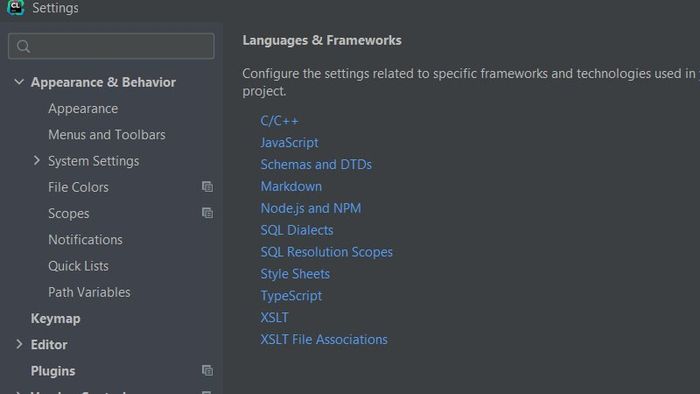Open the TypeScript settings link
Image resolution: width=700 pixels, height=394 pixels.
tap(291, 296)
